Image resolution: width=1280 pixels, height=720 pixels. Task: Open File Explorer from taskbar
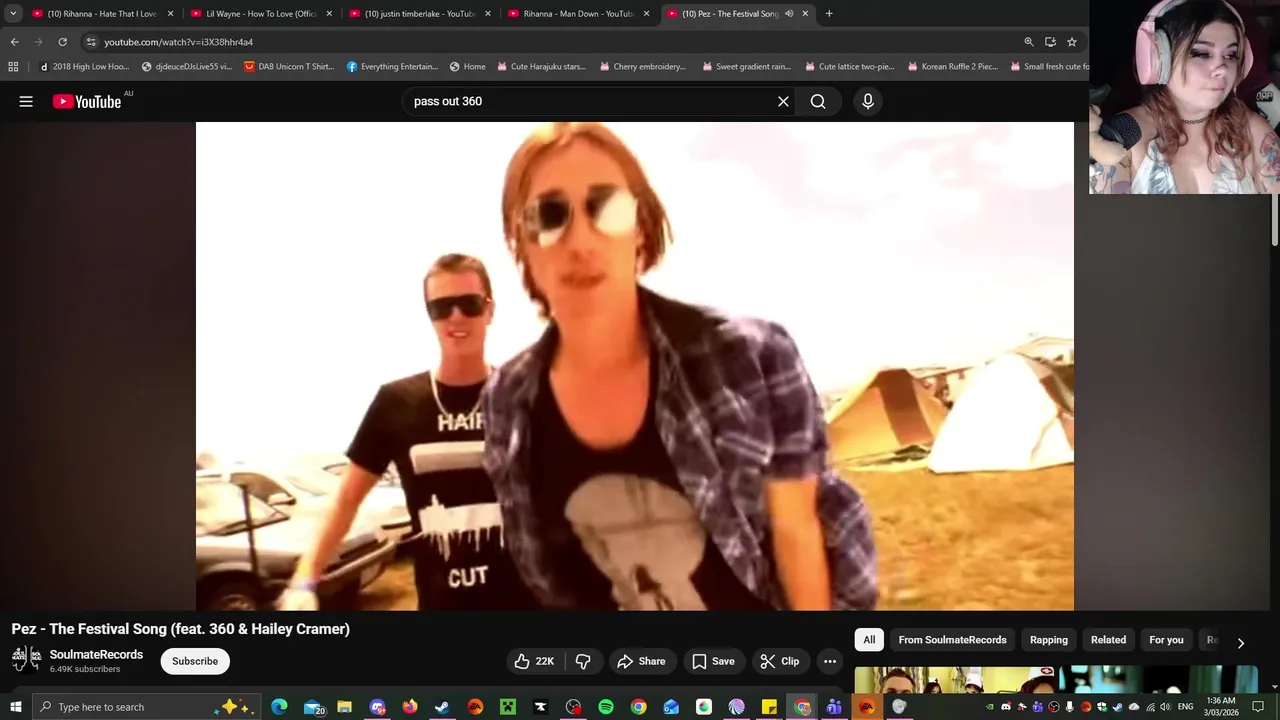point(344,707)
